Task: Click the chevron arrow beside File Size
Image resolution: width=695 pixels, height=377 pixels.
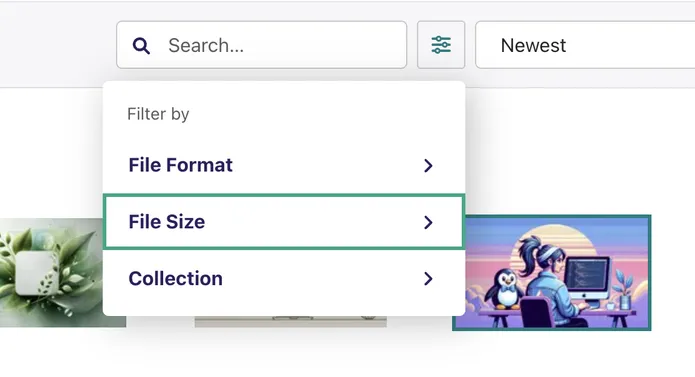Action: pos(428,222)
